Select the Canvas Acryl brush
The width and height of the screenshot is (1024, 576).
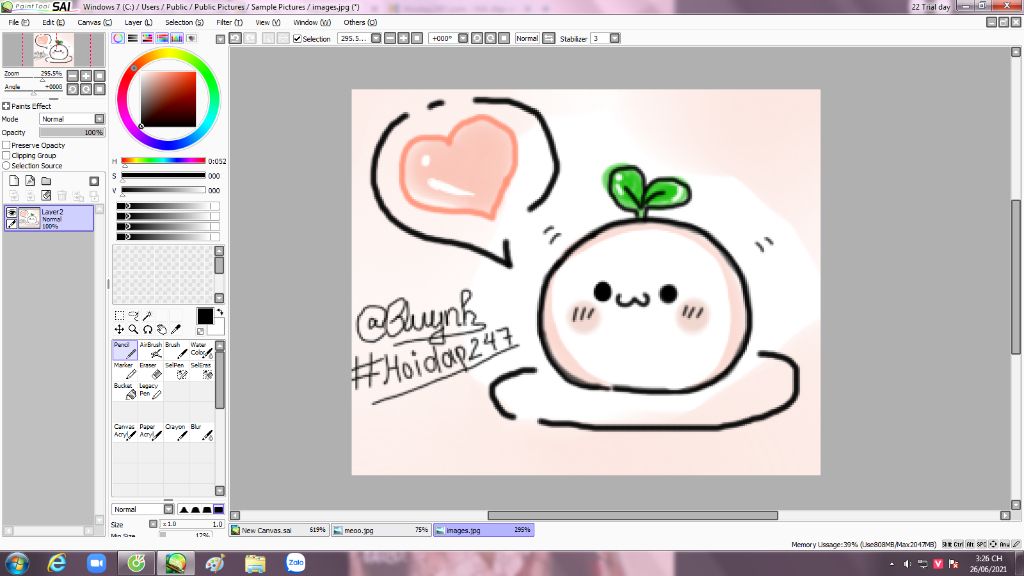124,432
